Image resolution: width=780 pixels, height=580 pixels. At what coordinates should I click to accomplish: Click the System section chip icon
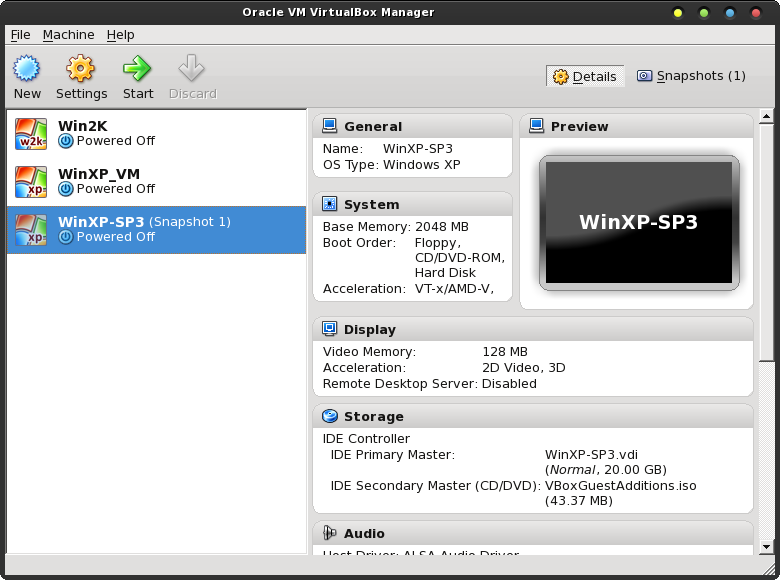[x=329, y=204]
